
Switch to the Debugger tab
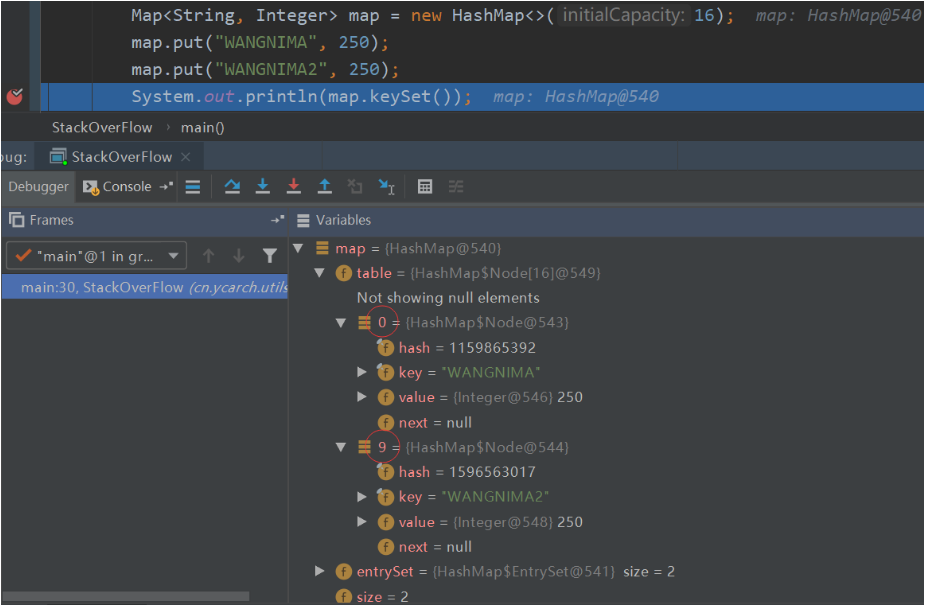38,186
